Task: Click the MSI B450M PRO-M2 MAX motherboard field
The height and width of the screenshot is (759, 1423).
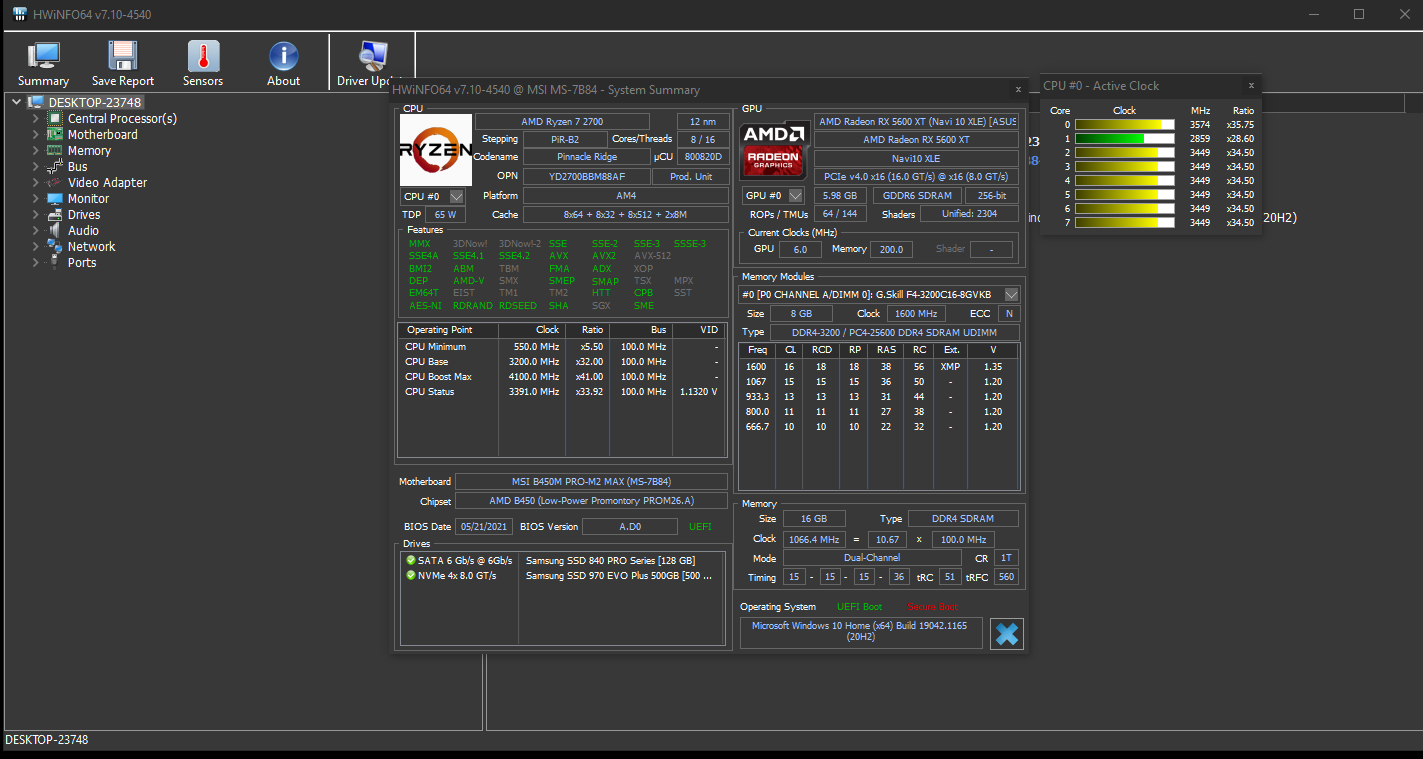Action: pyautogui.click(x=591, y=482)
